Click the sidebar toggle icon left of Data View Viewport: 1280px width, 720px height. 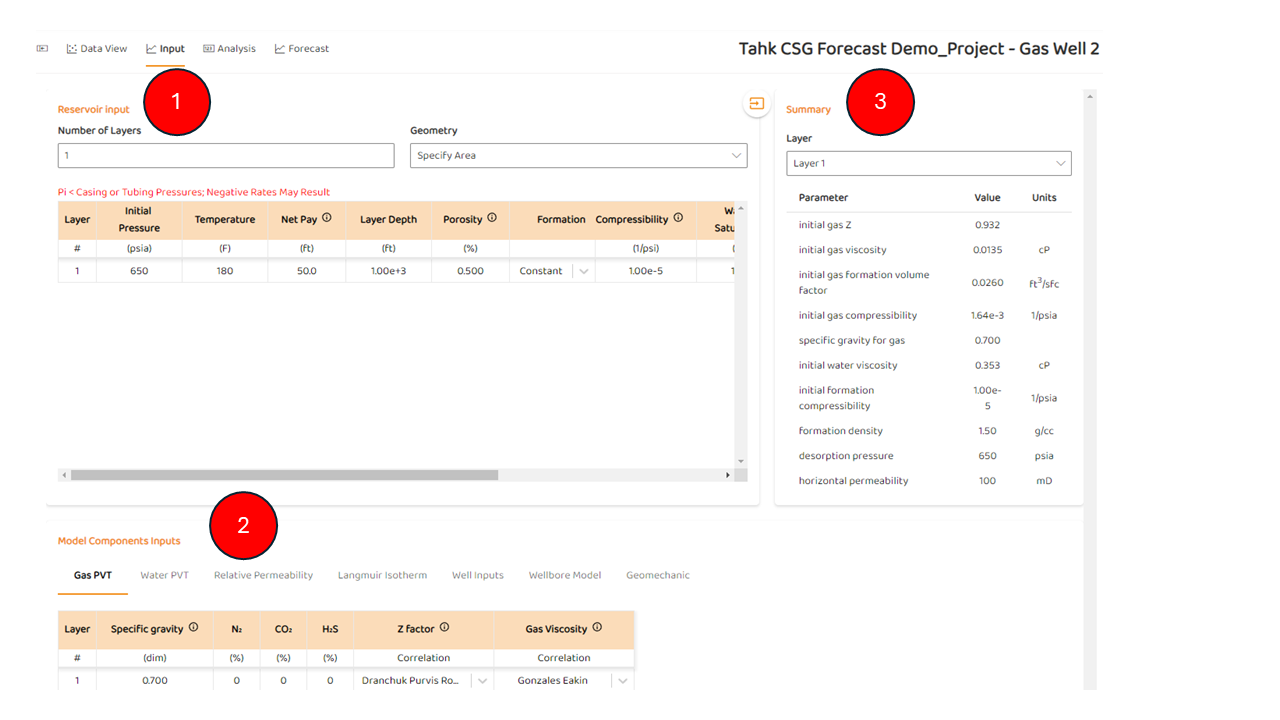(42, 48)
